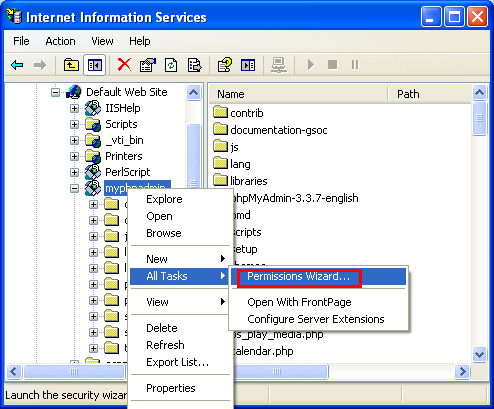Screen dimensions: 494x409
Task: Click the Forward arrow toolbar icon
Action: coord(40,65)
